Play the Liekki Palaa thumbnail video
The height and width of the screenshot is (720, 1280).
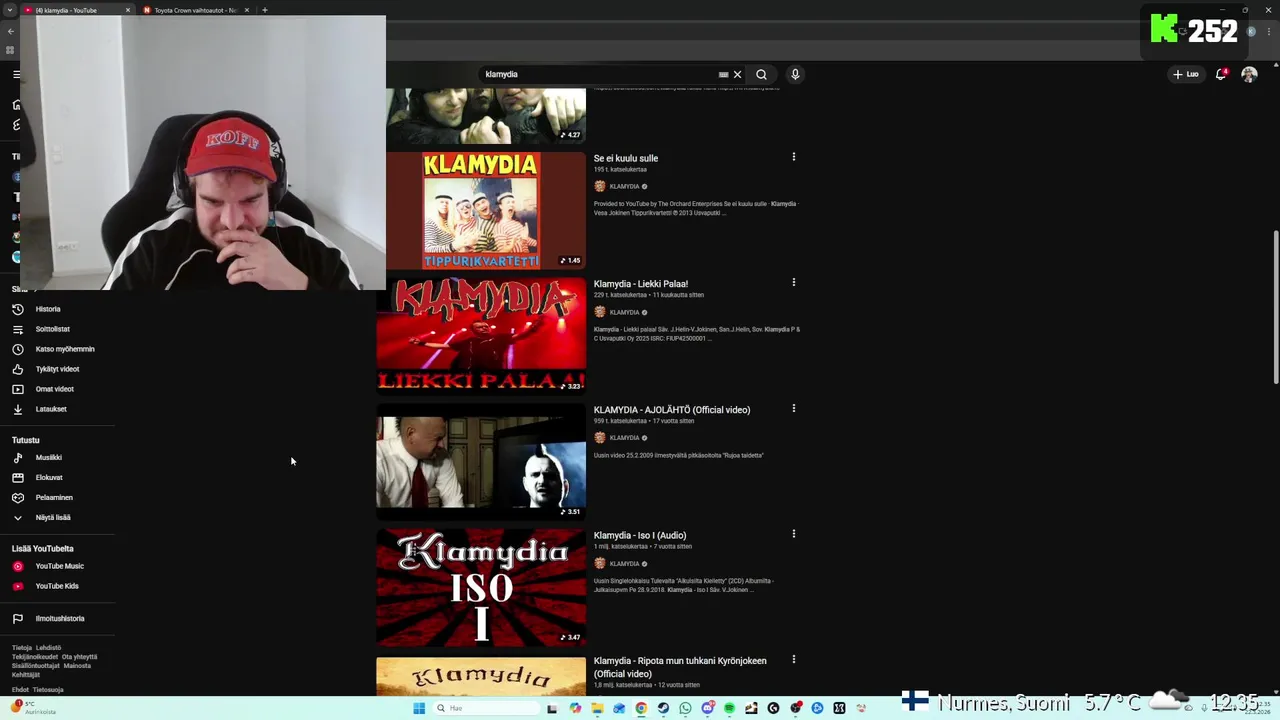(481, 336)
